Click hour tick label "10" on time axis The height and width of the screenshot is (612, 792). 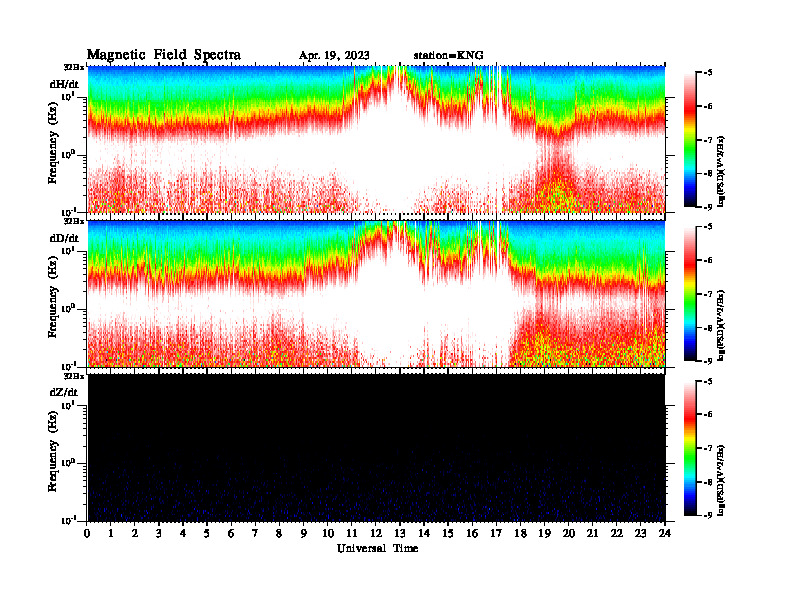coord(328,534)
